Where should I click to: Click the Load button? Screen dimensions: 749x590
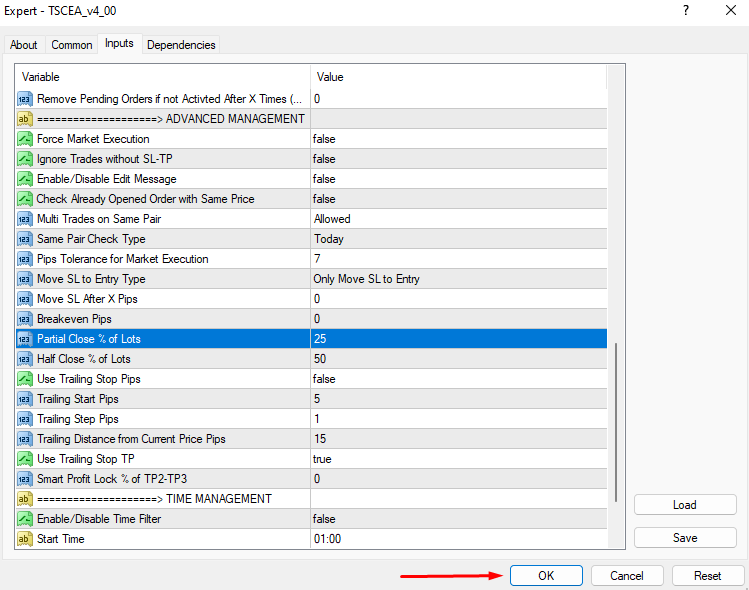[685, 505]
